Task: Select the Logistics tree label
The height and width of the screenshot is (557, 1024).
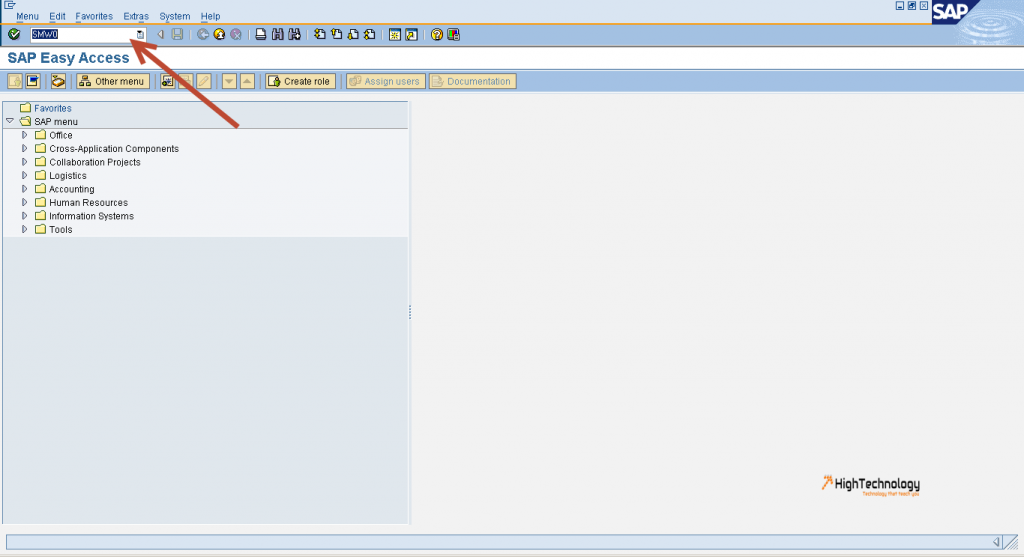Action: 68,176
